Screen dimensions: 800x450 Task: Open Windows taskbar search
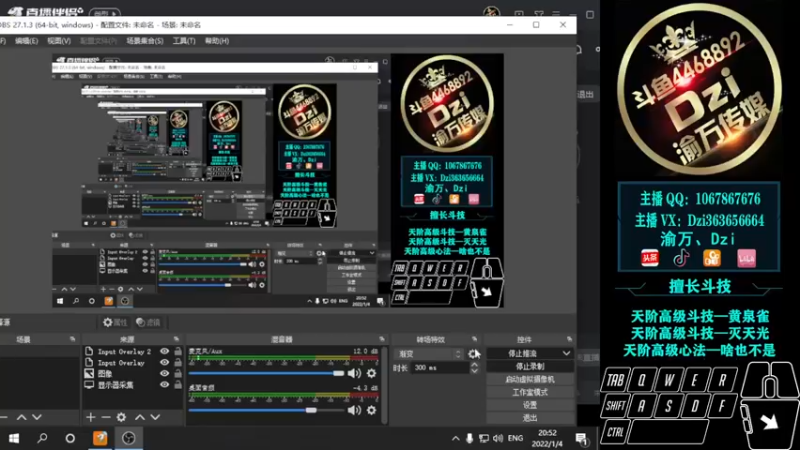tap(42, 438)
